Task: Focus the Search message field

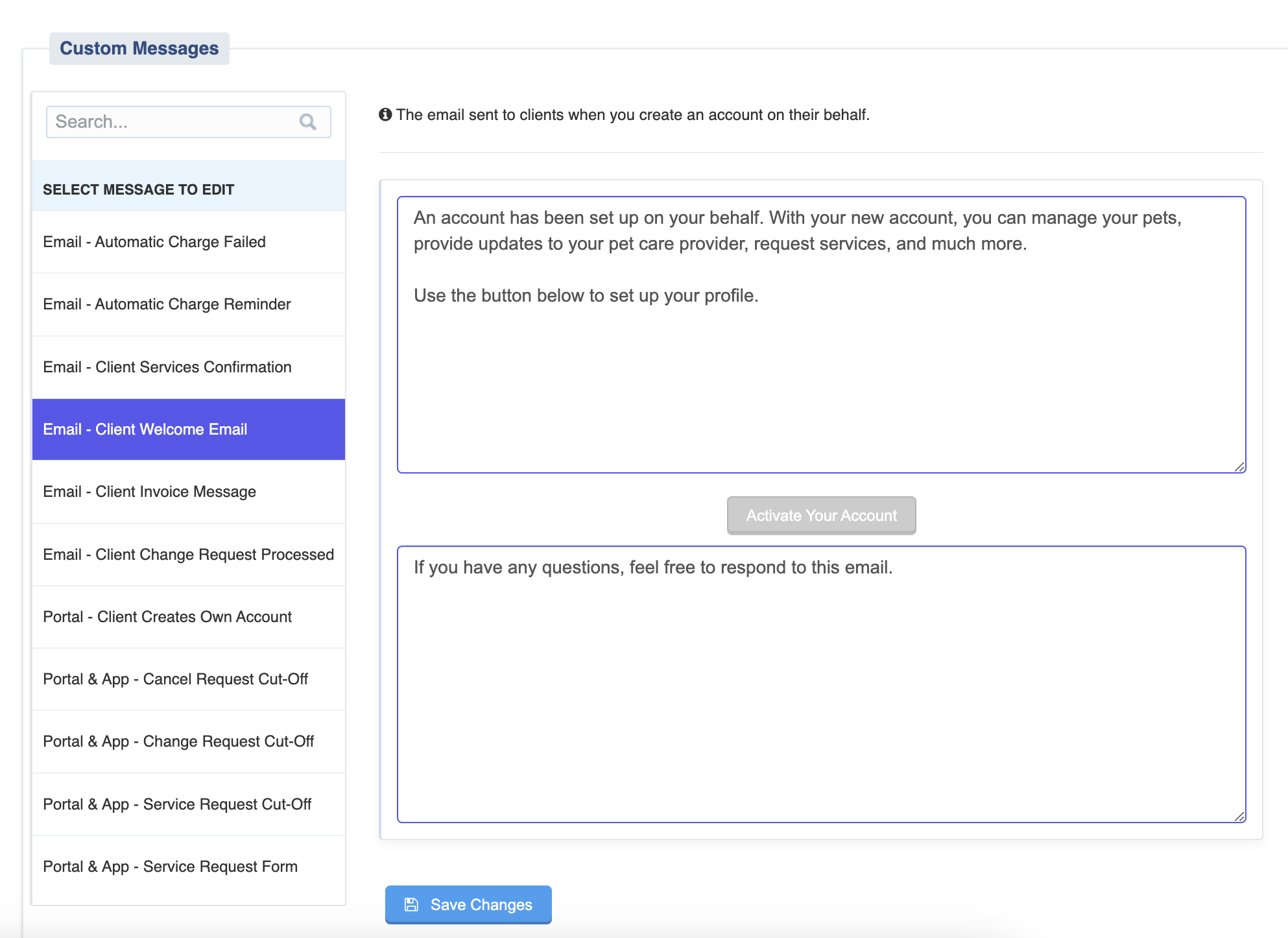Action: click(189, 122)
